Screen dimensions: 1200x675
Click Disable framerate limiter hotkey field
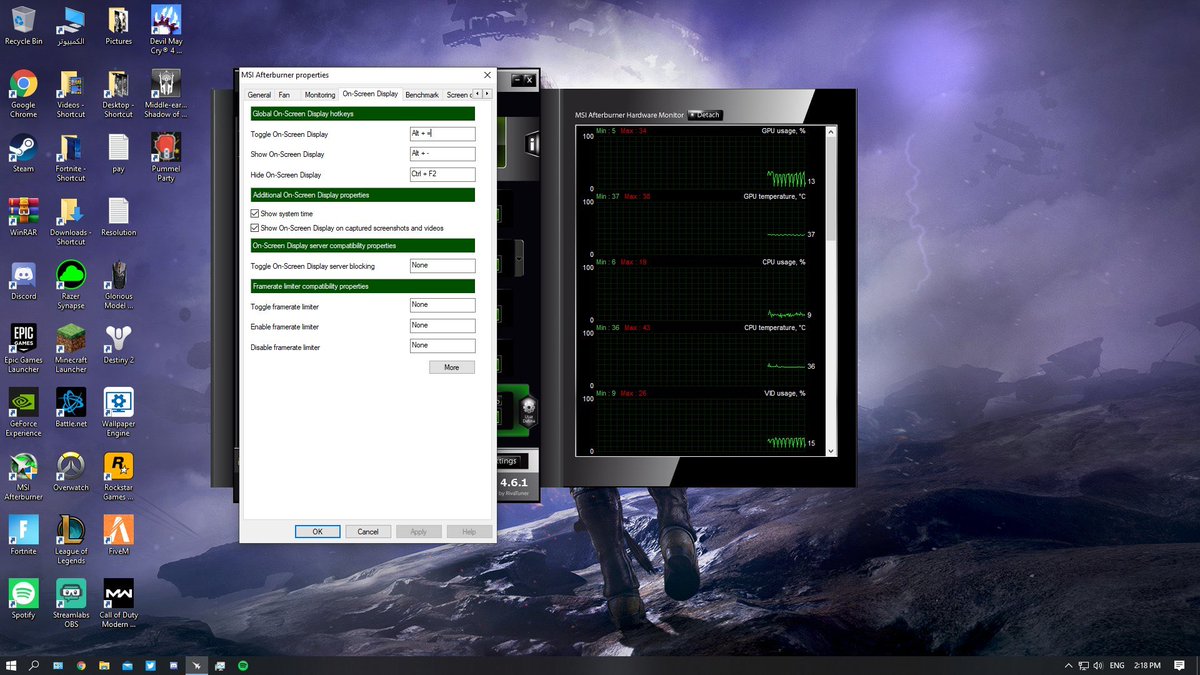(442, 346)
